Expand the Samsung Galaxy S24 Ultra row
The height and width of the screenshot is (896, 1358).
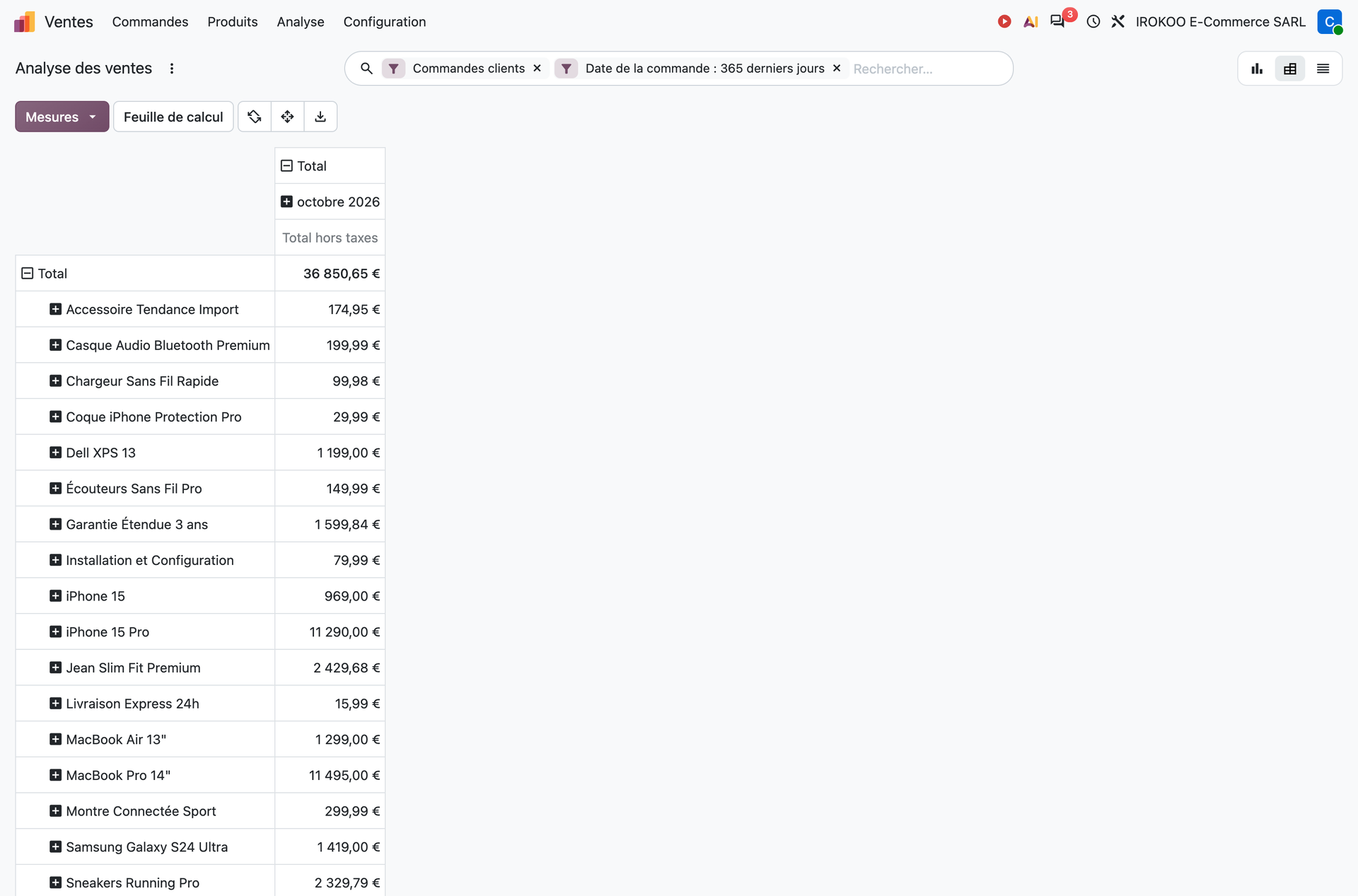[x=55, y=847]
